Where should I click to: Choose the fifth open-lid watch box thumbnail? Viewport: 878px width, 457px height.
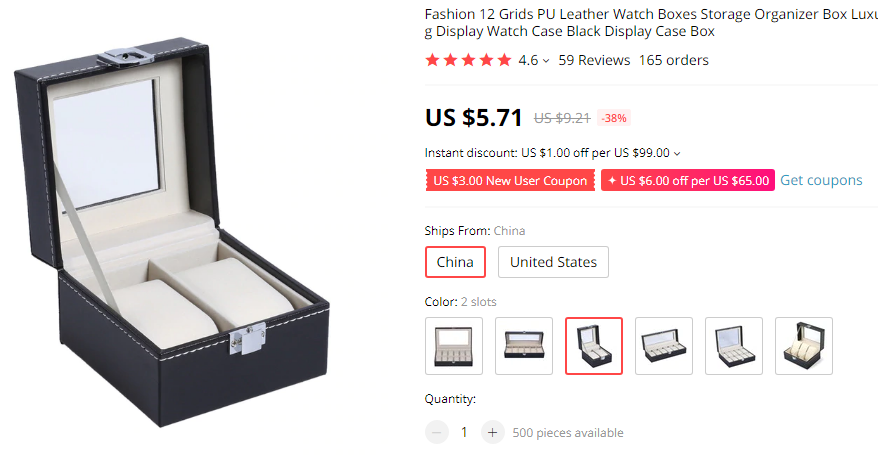click(x=734, y=346)
